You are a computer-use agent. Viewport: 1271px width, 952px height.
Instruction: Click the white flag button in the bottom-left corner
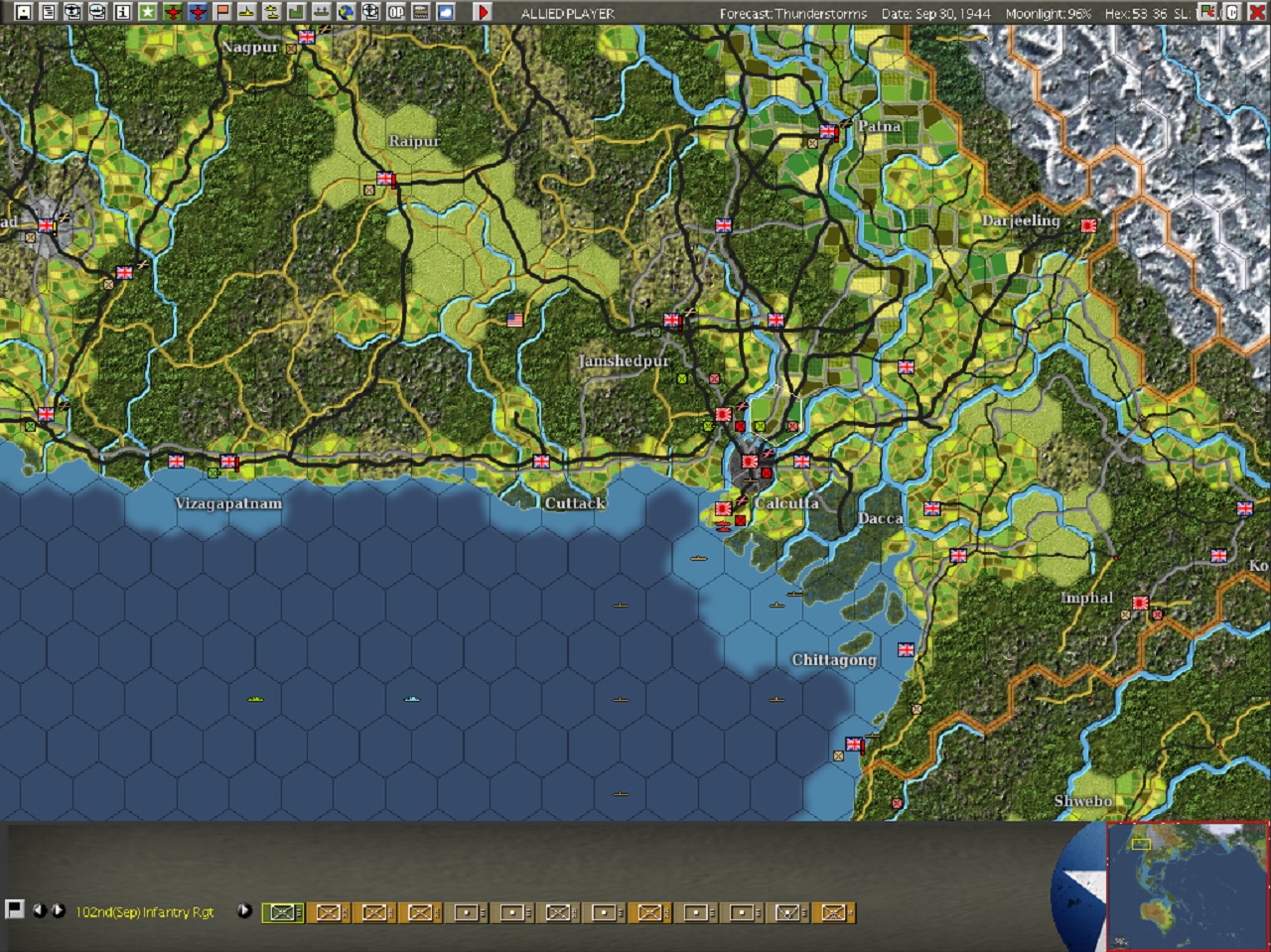[14, 909]
